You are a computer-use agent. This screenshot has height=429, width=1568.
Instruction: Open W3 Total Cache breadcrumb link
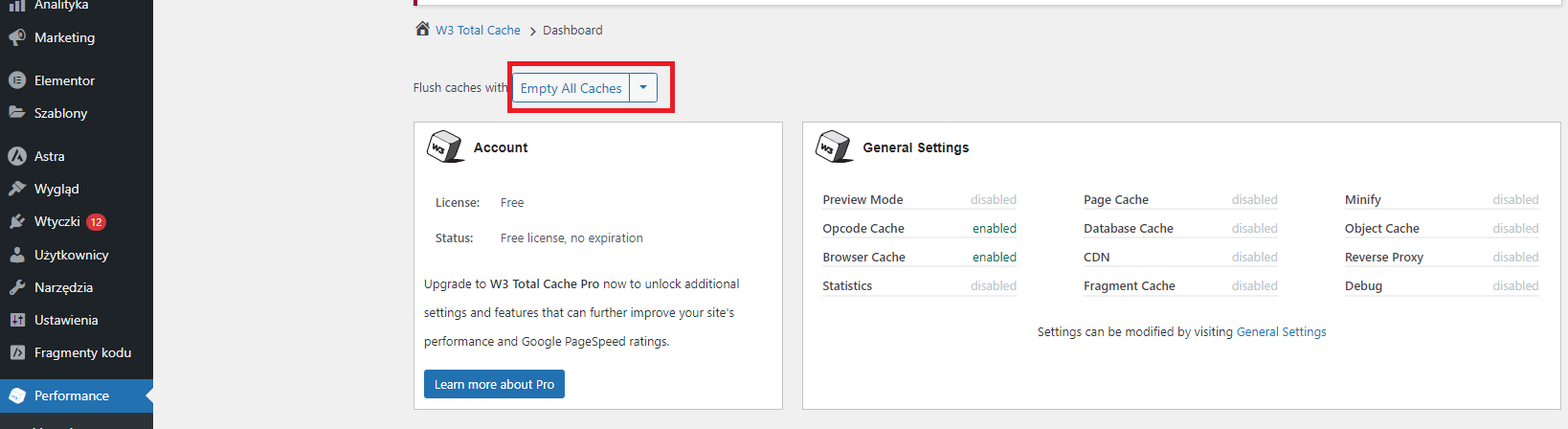[x=478, y=30]
